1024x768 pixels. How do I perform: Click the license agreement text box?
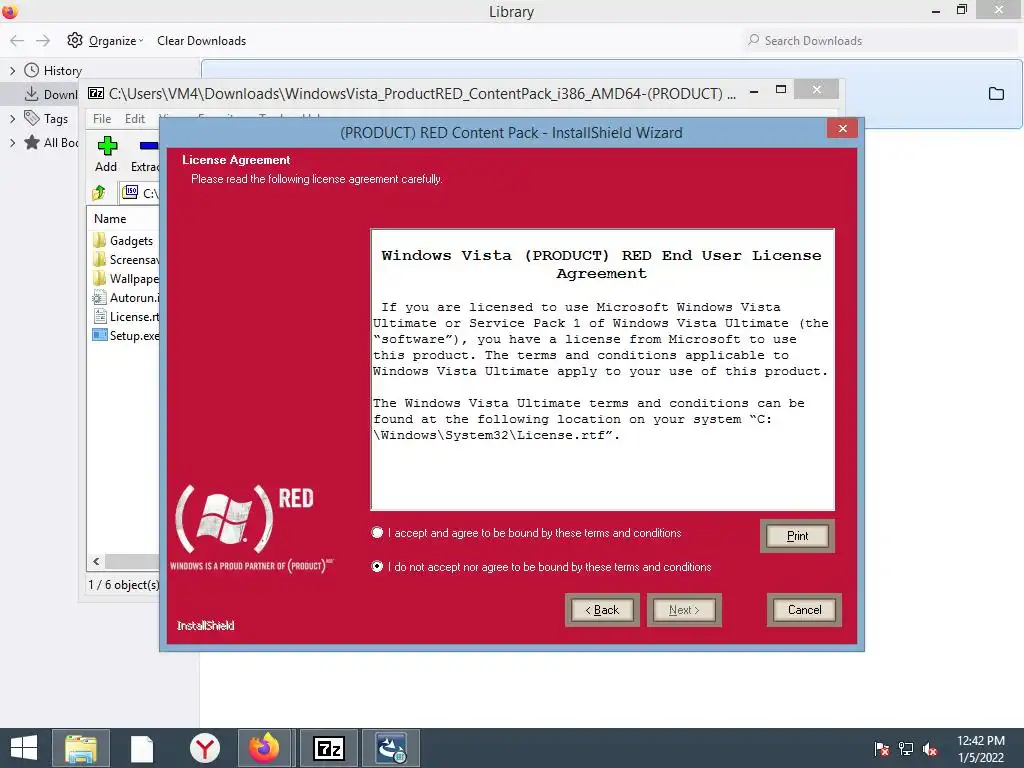coord(602,370)
